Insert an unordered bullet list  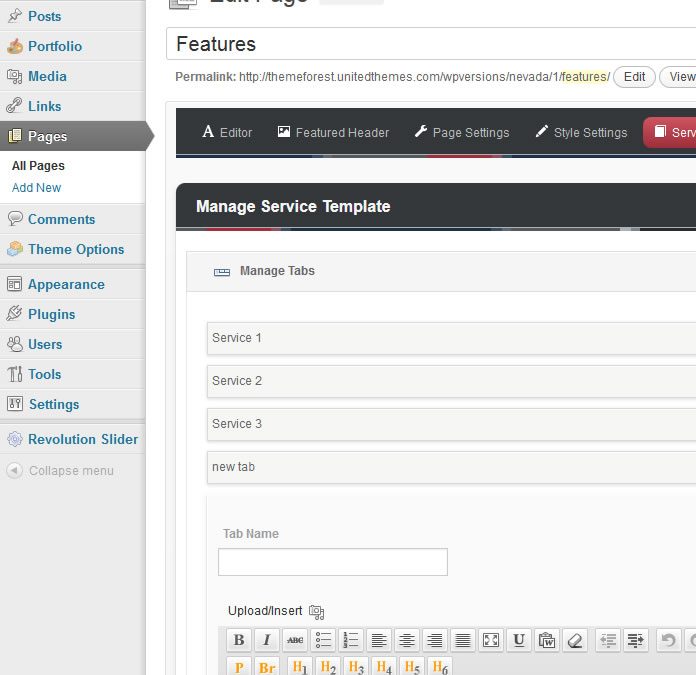[x=323, y=641]
